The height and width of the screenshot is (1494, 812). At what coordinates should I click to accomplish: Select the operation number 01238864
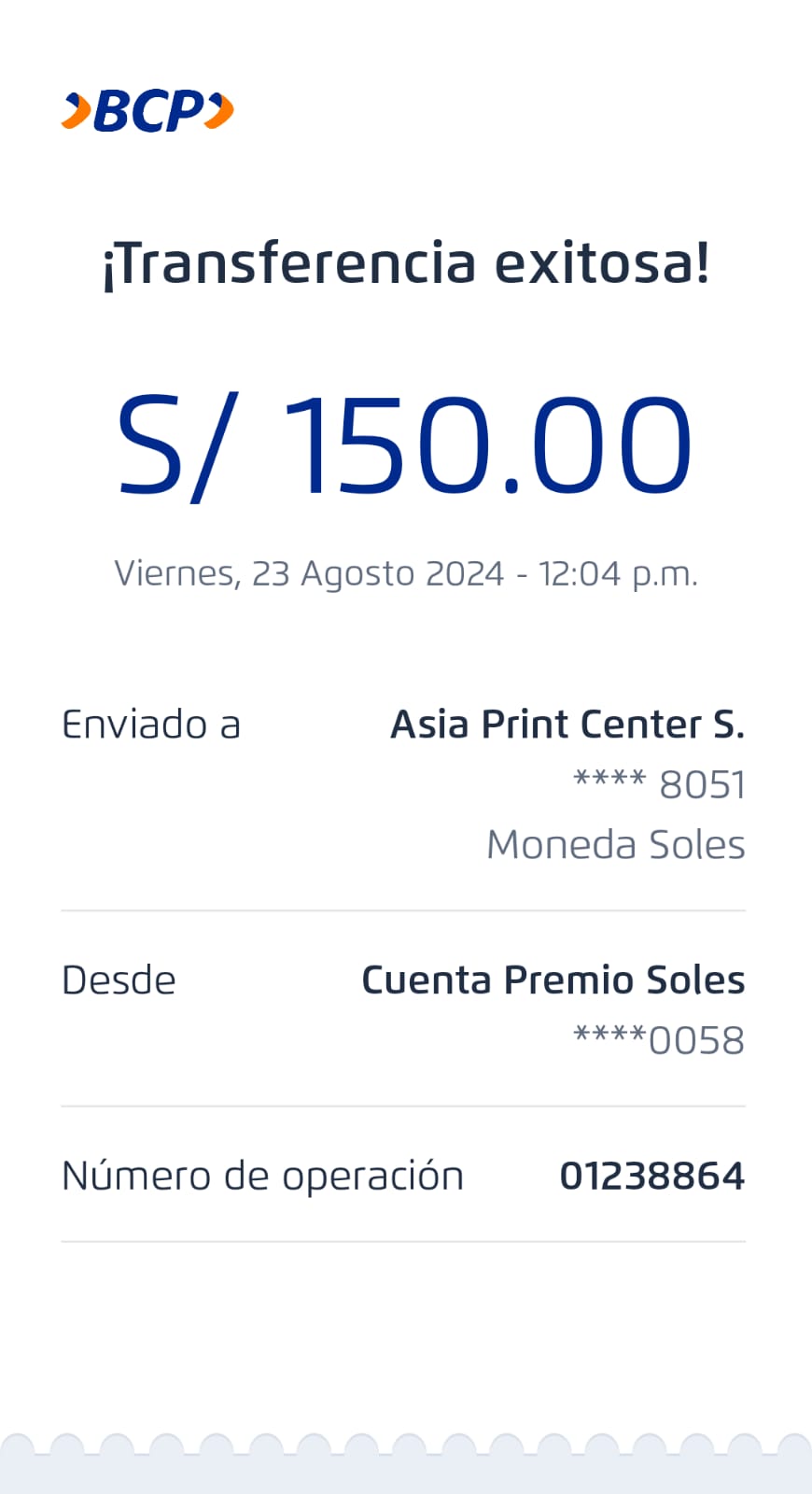coord(651,1176)
